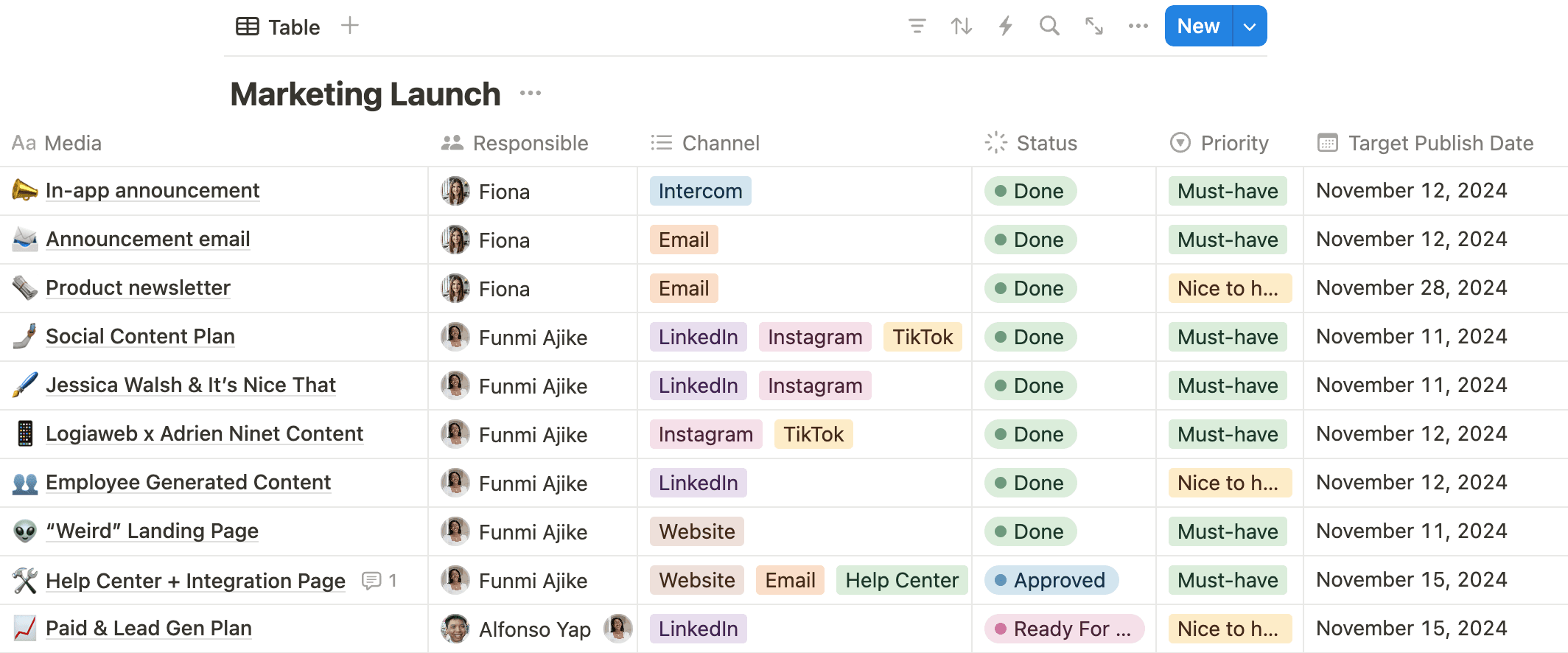Add a new view with the plus icon
The image size is (1568, 653).
click(x=350, y=24)
